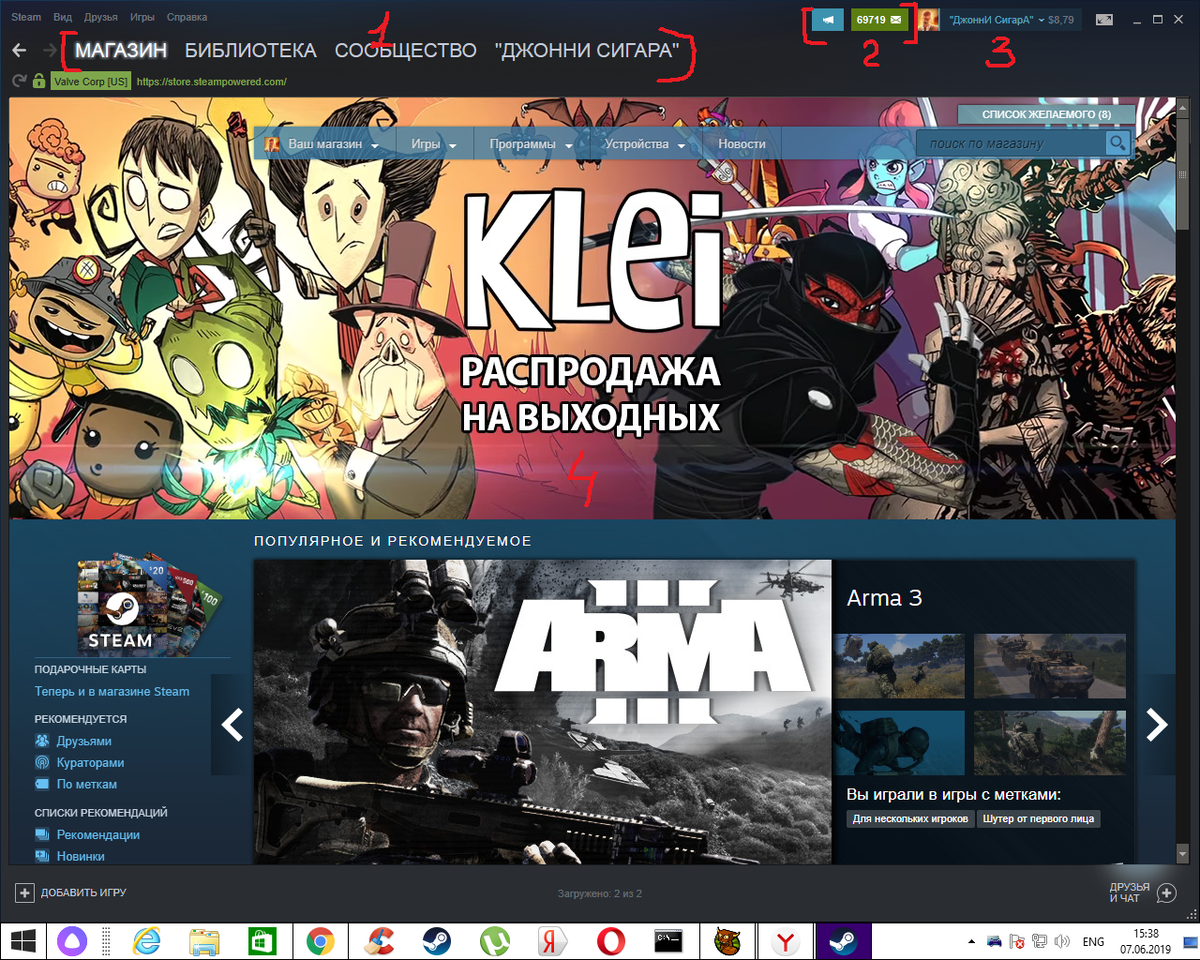Open the Кураторами recommendations link
The width and height of the screenshot is (1200, 960).
[x=91, y=762]
